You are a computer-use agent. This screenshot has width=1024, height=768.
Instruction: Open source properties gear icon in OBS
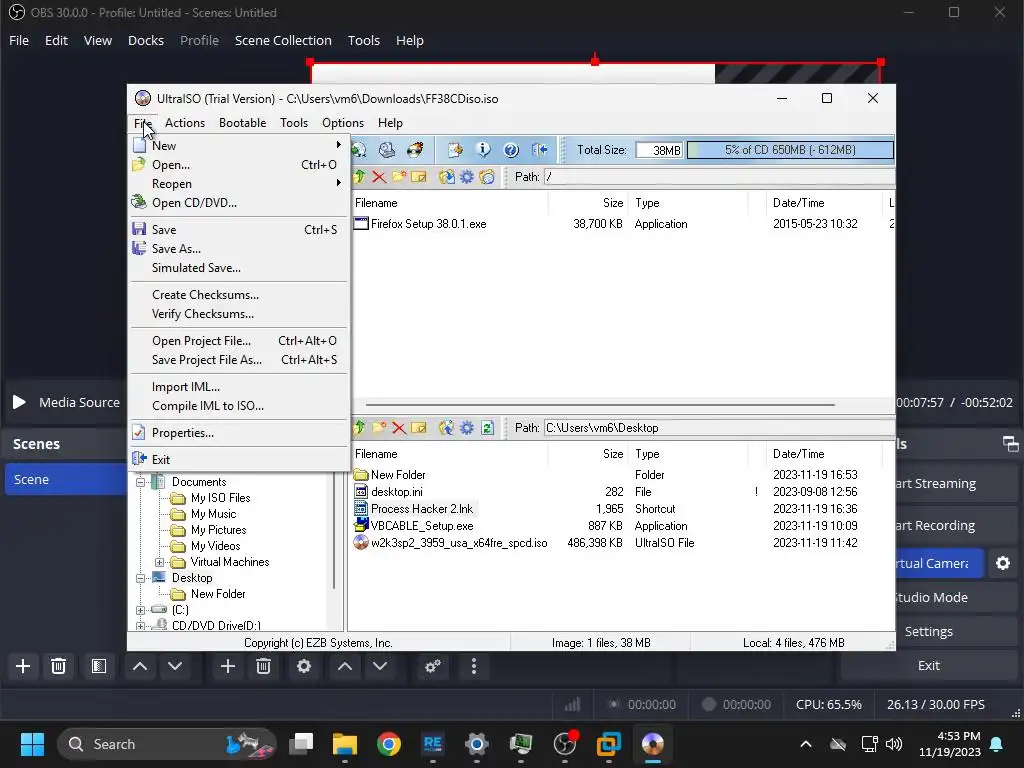click(x=304, y=666)
